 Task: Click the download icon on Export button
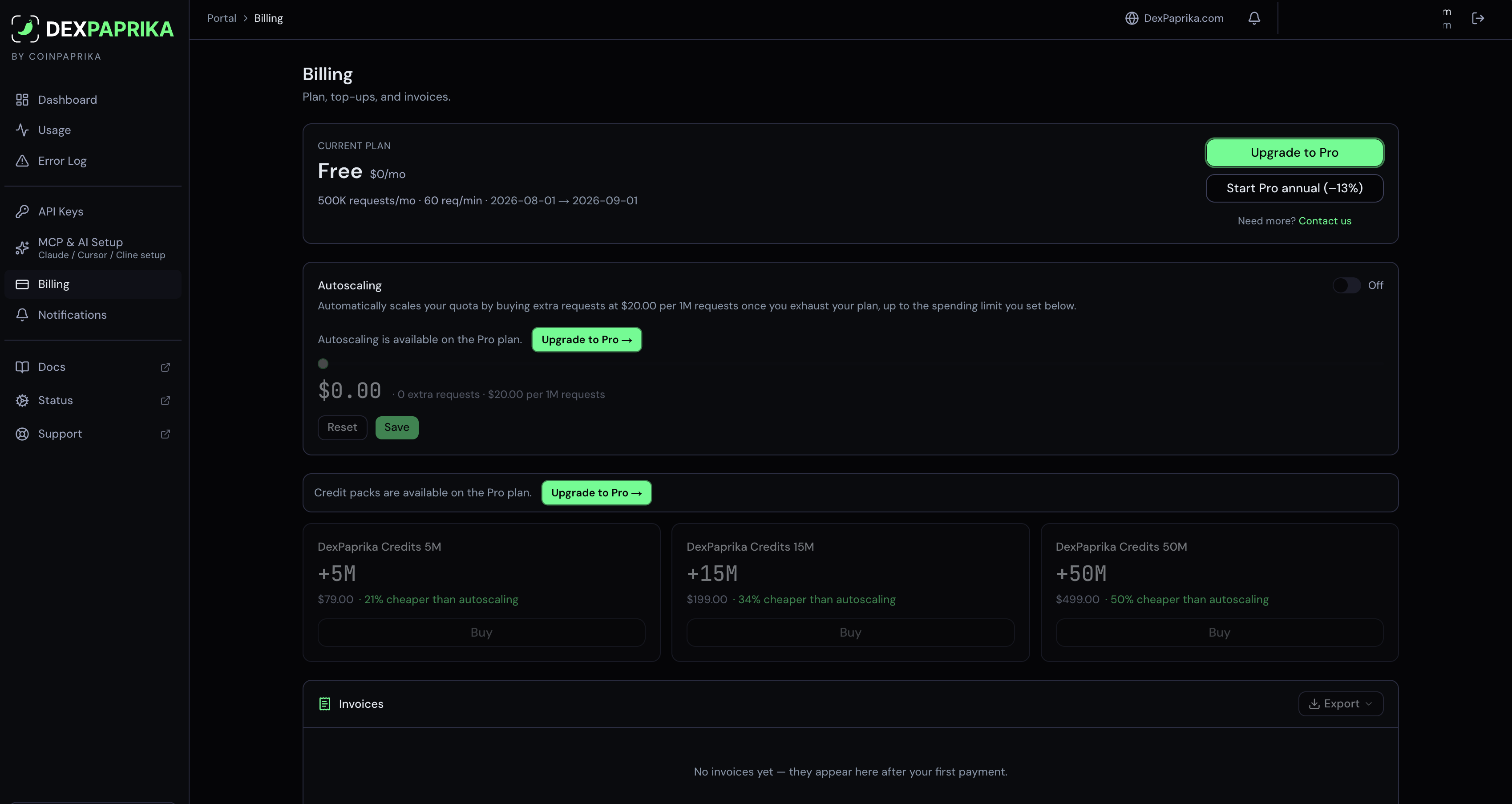[x=1314, y=703]
